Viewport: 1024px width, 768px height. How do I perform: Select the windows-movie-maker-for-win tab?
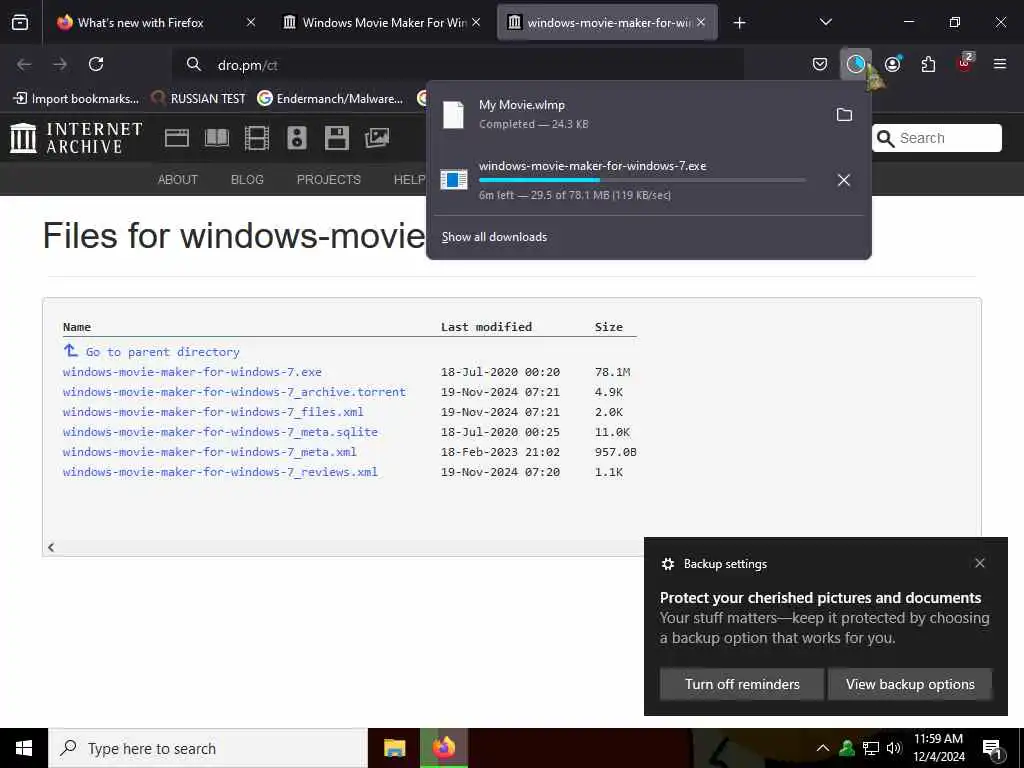[607, 23]
